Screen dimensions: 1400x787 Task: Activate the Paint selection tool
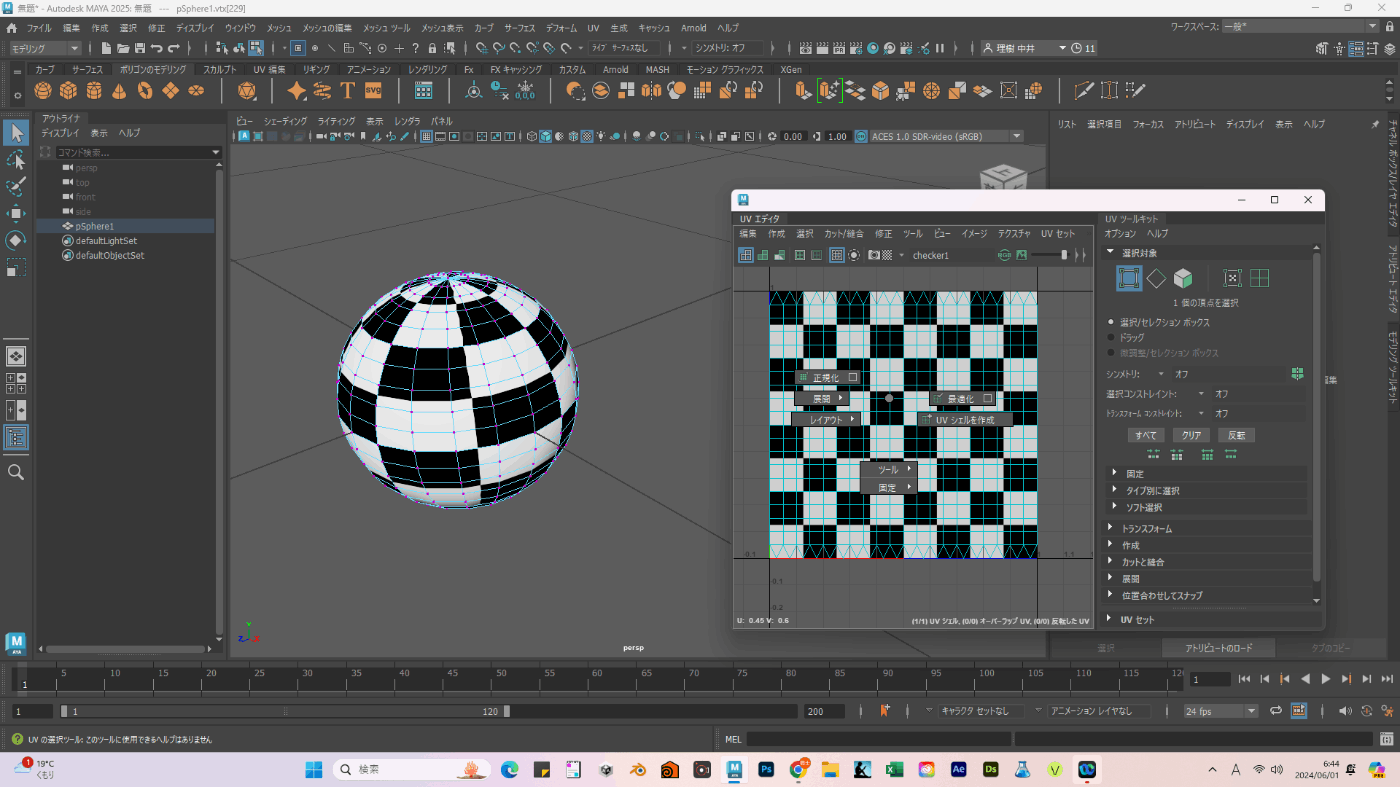[x=16, y=187]
